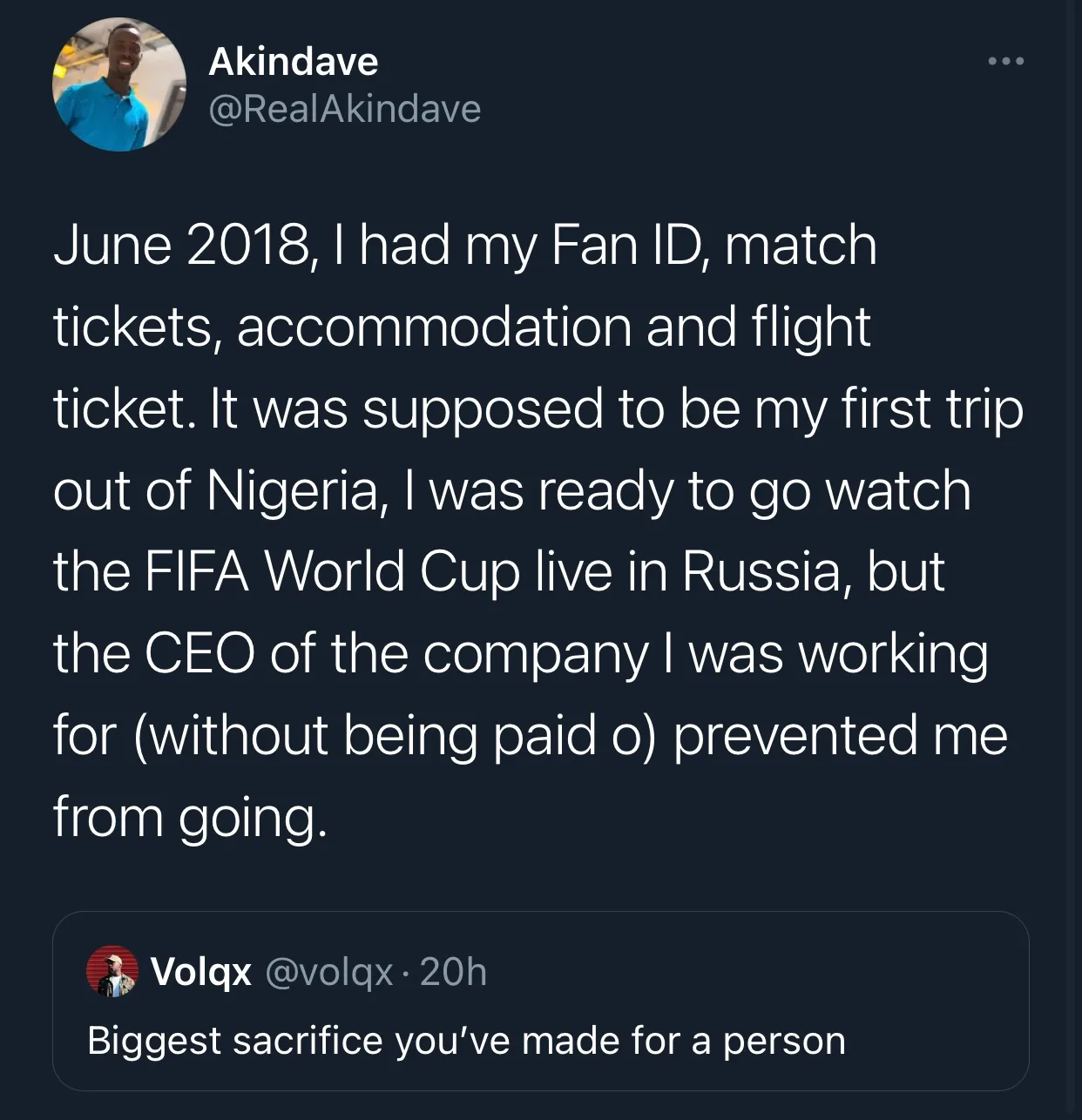Image resolution: width=1082 pixels, height=1120 pixels.
Task: Open the quoted tweet 'Biggest sacrifice you've made'
Action: [466, 1041]
